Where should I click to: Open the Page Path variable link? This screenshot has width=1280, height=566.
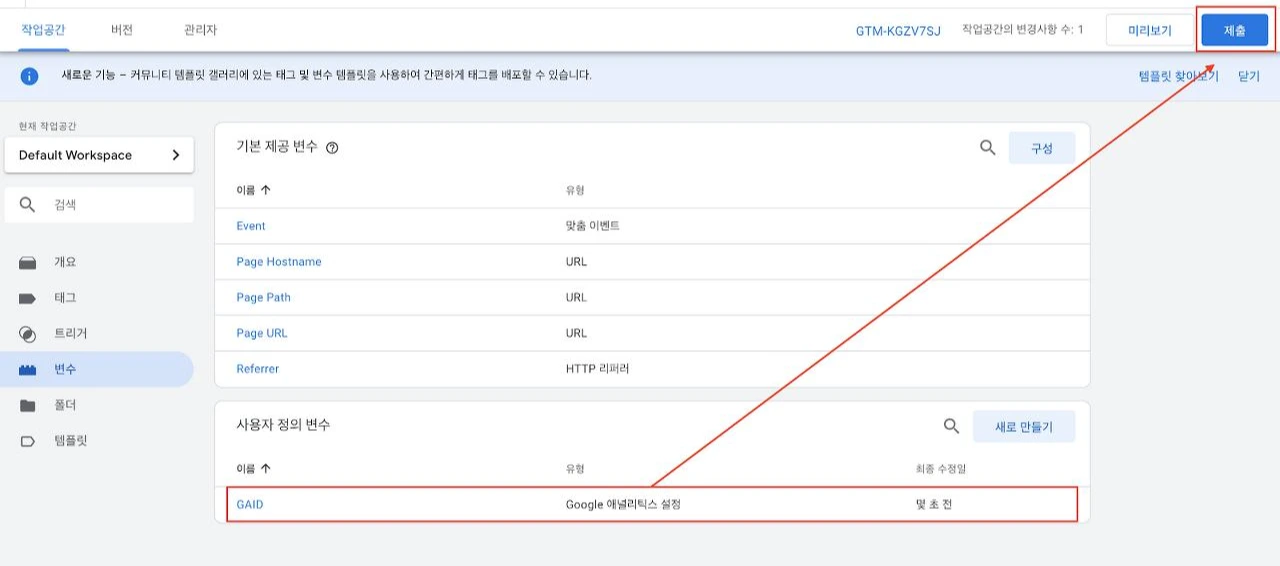(x=264, y=298)
